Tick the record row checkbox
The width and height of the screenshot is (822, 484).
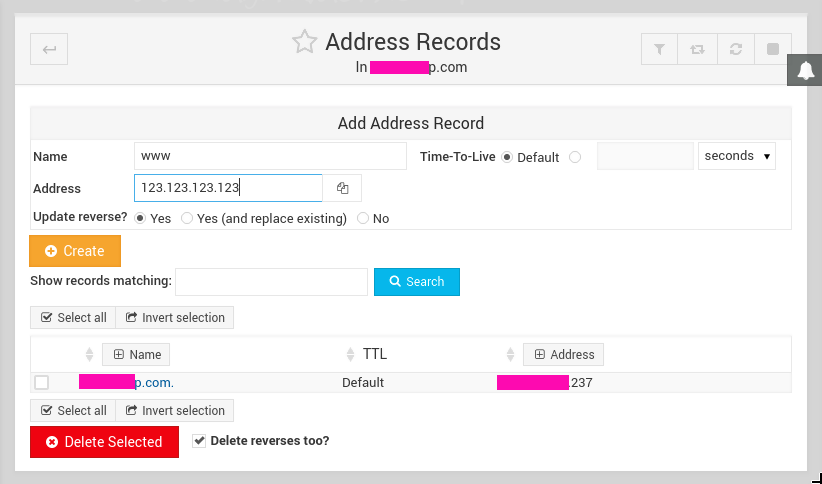pyautogui.click(x=41, y=382)
